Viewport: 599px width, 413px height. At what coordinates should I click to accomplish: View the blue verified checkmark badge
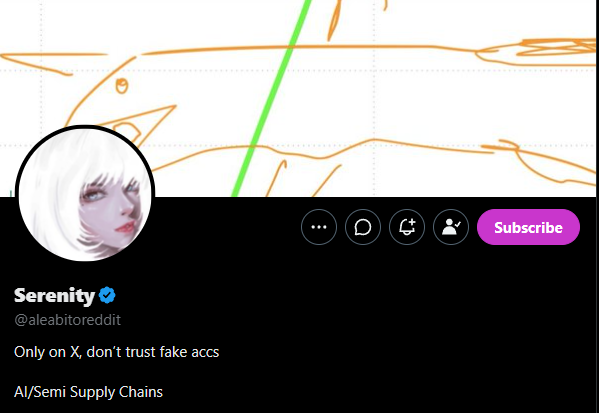point(107,295)
